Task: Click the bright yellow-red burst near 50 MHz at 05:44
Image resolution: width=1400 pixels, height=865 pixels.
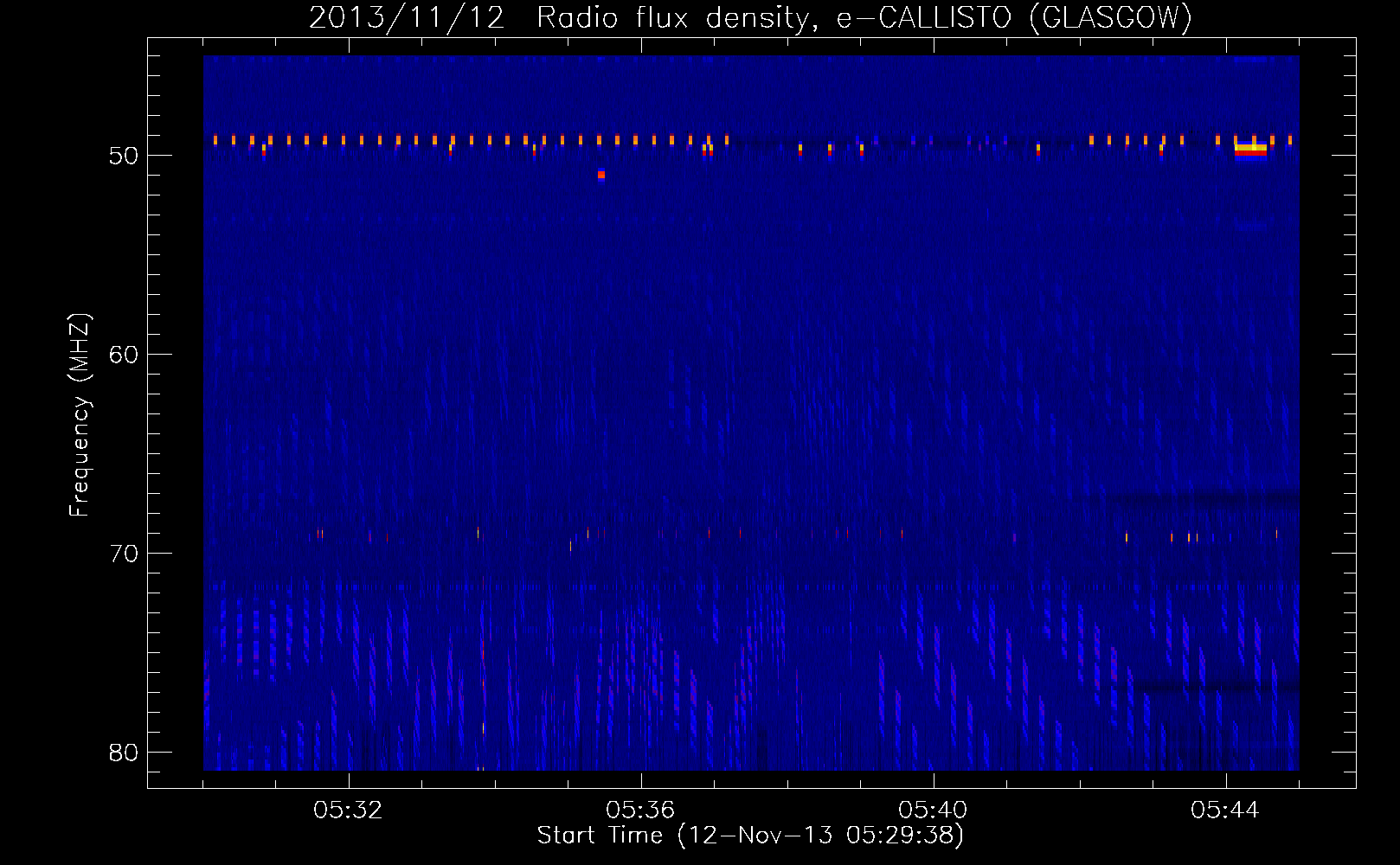Action: 1251,150
